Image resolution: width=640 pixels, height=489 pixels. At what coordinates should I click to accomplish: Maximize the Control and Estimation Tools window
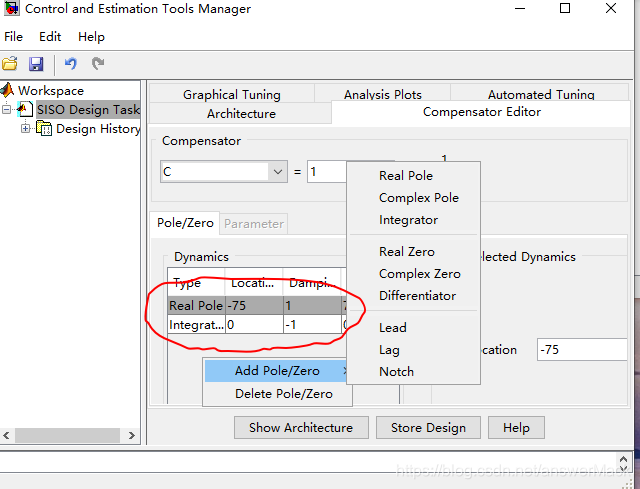click(565, 8)
